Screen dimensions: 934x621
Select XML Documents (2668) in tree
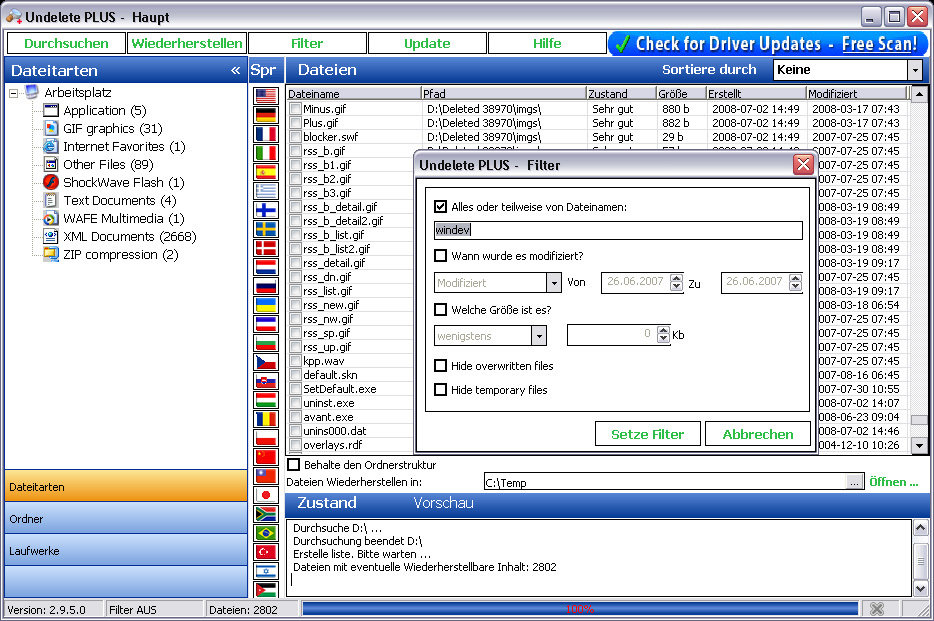130,236
